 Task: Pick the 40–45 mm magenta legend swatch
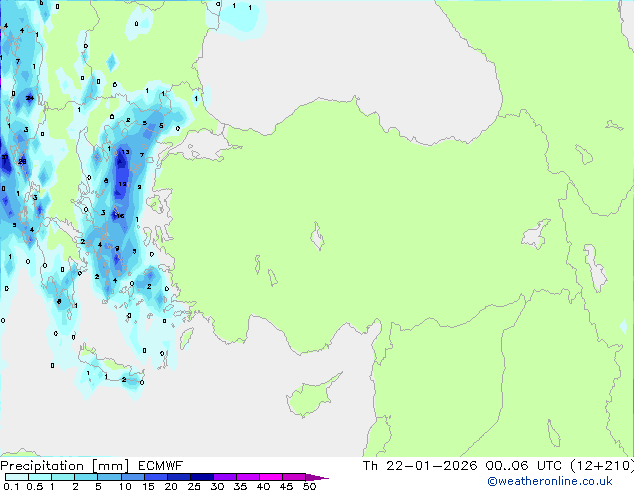[271, 477]
